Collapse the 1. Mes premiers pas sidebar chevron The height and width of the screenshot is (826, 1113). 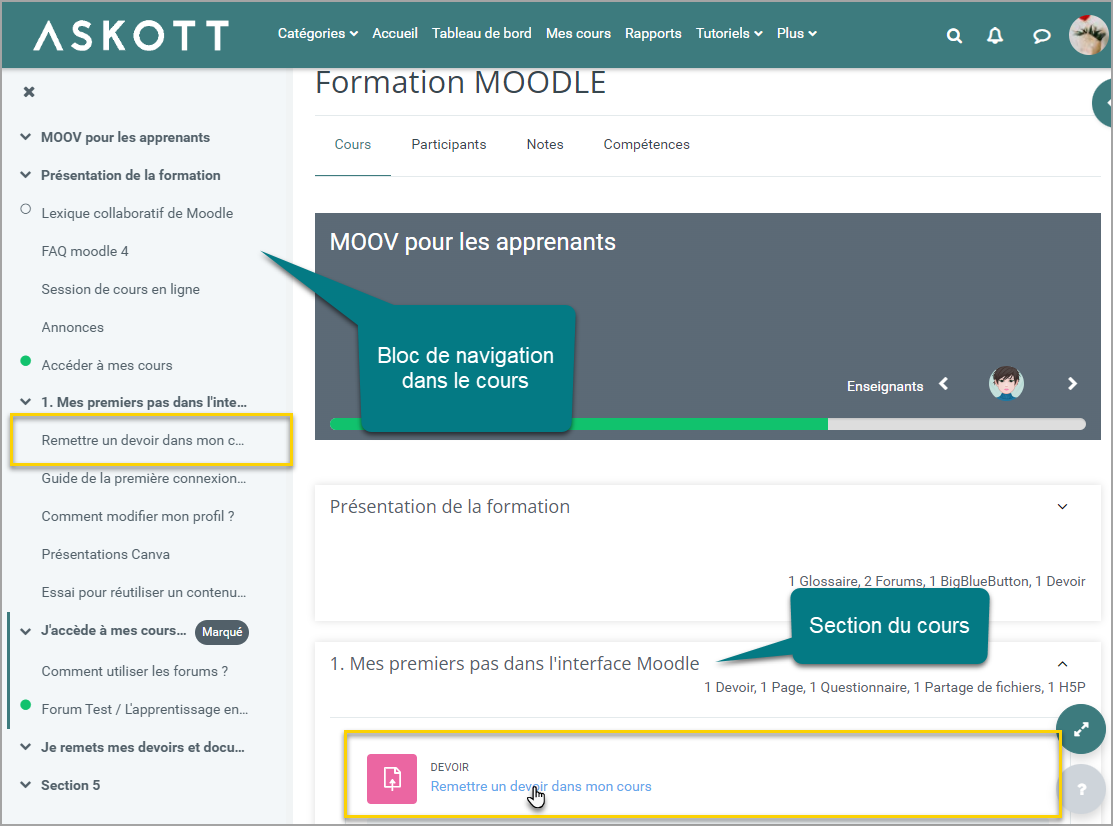pyautogui.click(x=26, y=402)
